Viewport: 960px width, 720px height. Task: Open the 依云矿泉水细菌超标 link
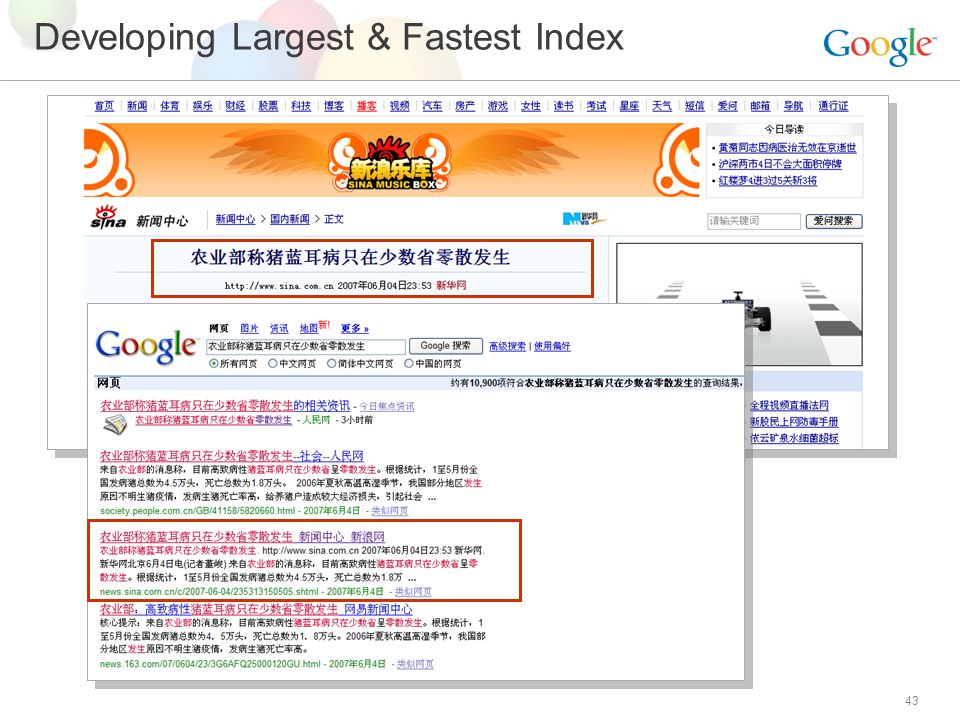pos(794,438)
